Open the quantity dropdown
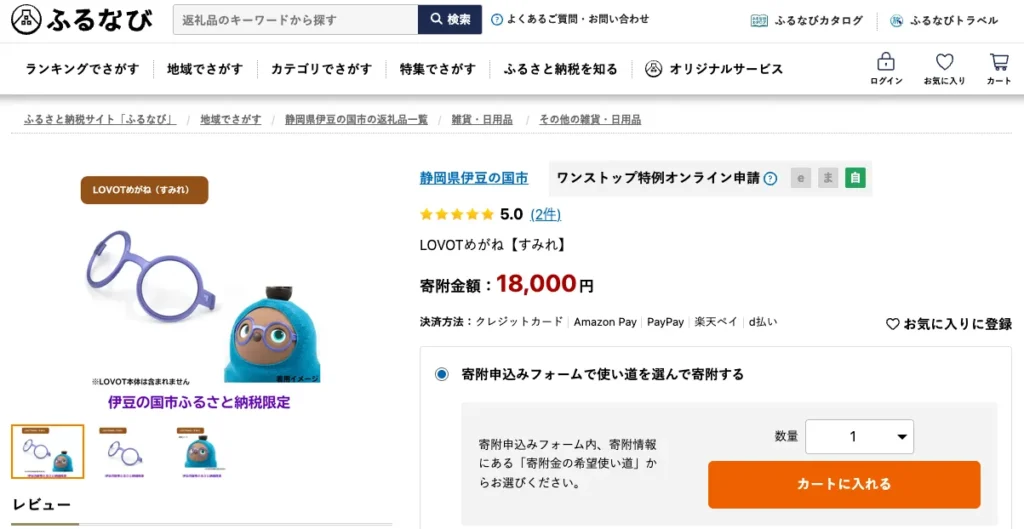Viewport: 1024px width, 529px height. [859, 436]
